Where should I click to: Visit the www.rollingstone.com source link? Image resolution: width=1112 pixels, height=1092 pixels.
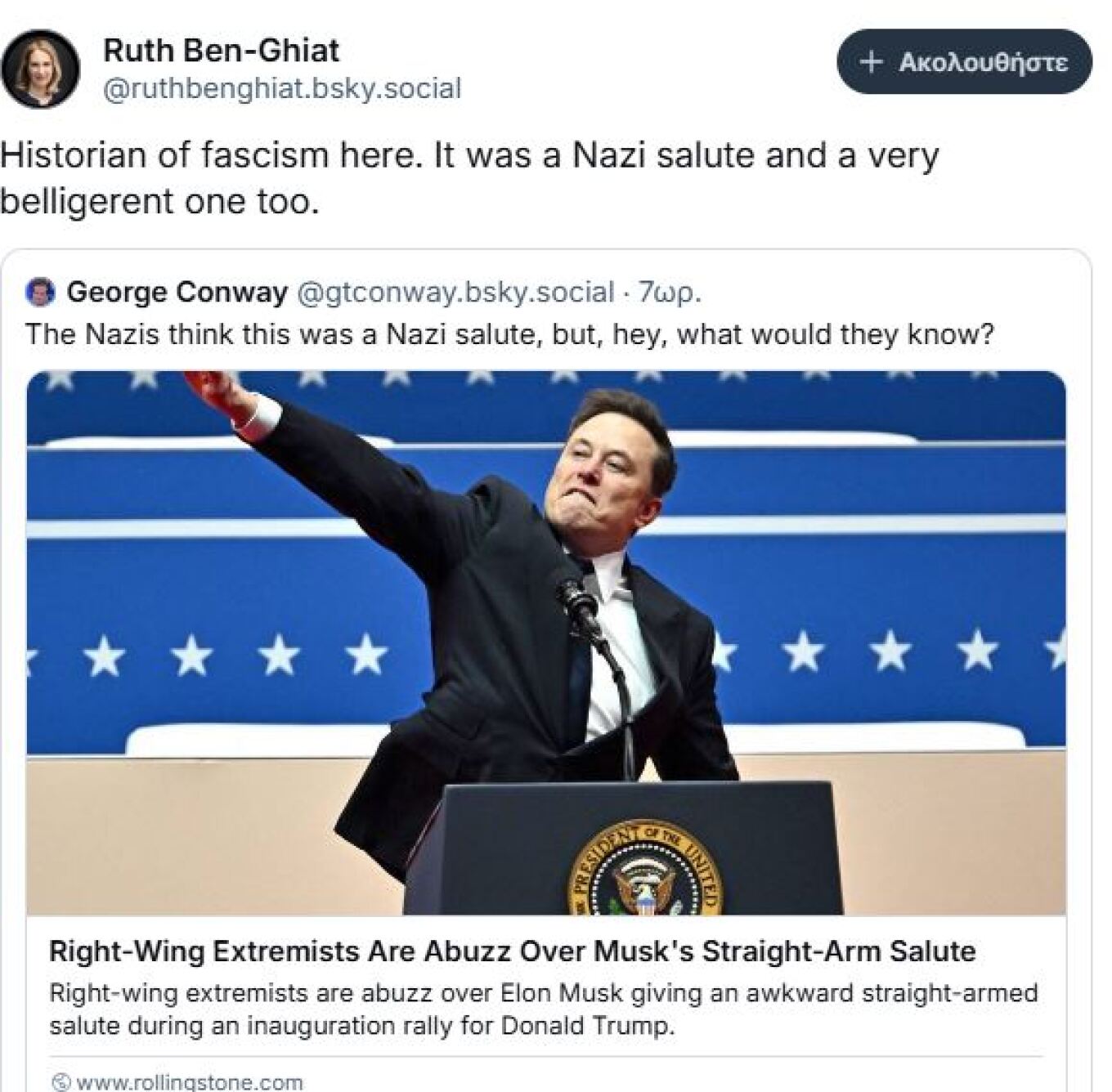(x=189, y=1081)
